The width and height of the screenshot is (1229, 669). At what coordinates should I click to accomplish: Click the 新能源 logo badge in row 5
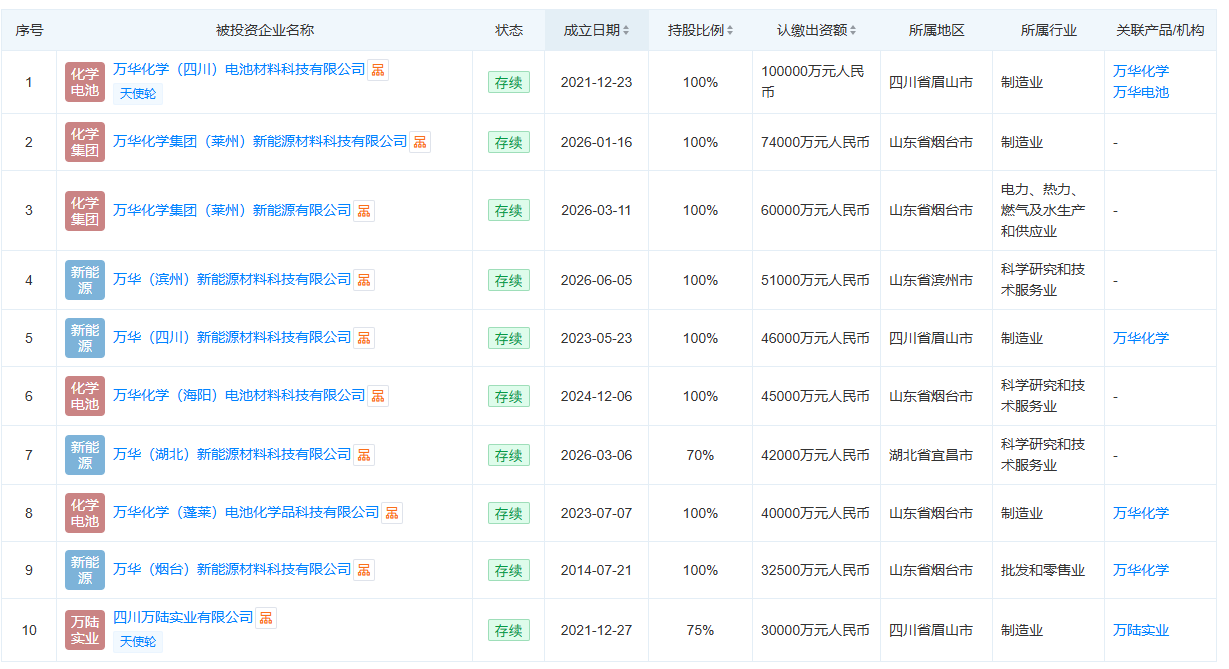[x=85, y=338]
